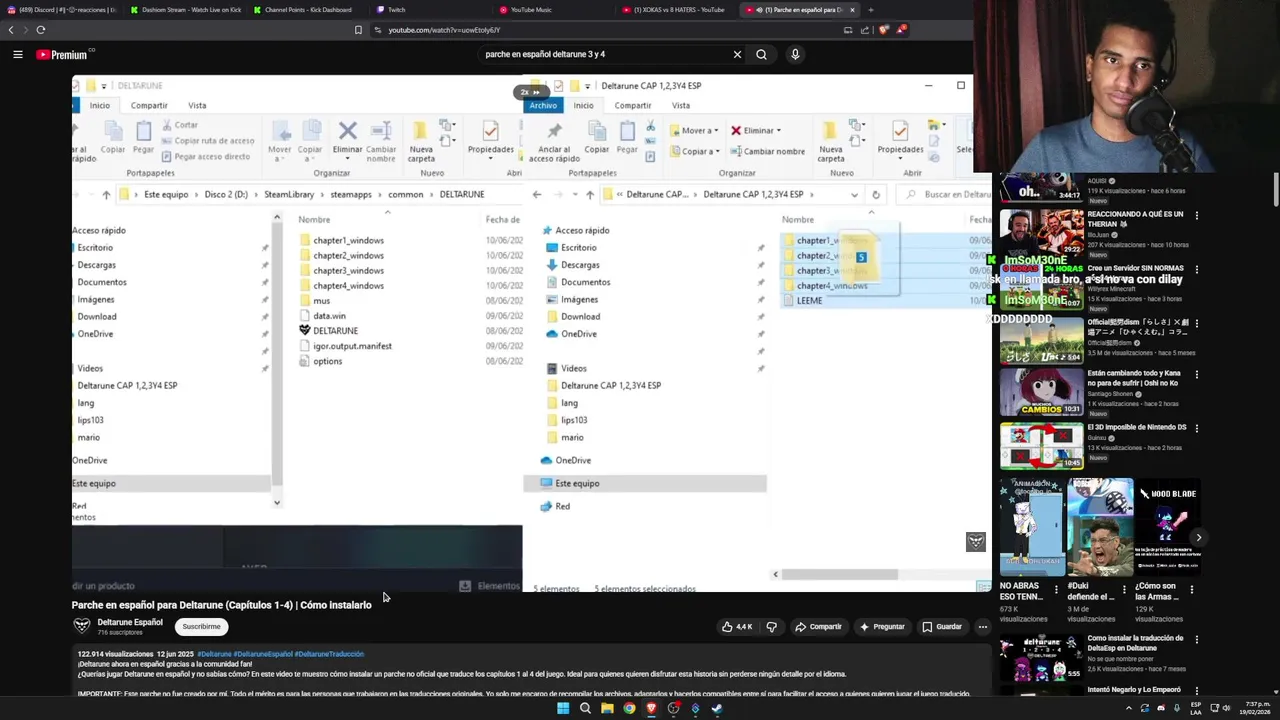
Task: Open NO ABRAS ESO TENN... short
Action: [x=1032, y=527]
